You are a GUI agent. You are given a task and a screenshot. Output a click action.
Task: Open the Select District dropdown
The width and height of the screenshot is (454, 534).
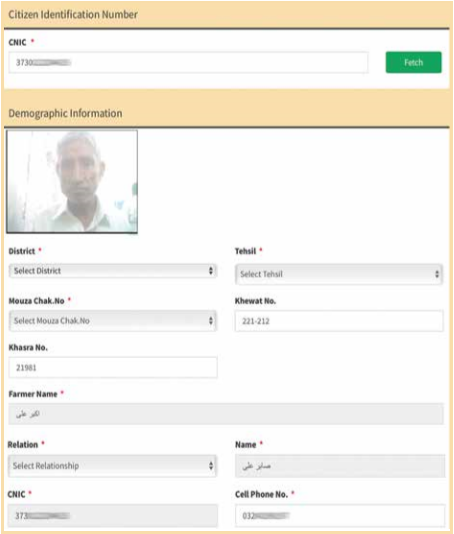(x=113, y=271)
